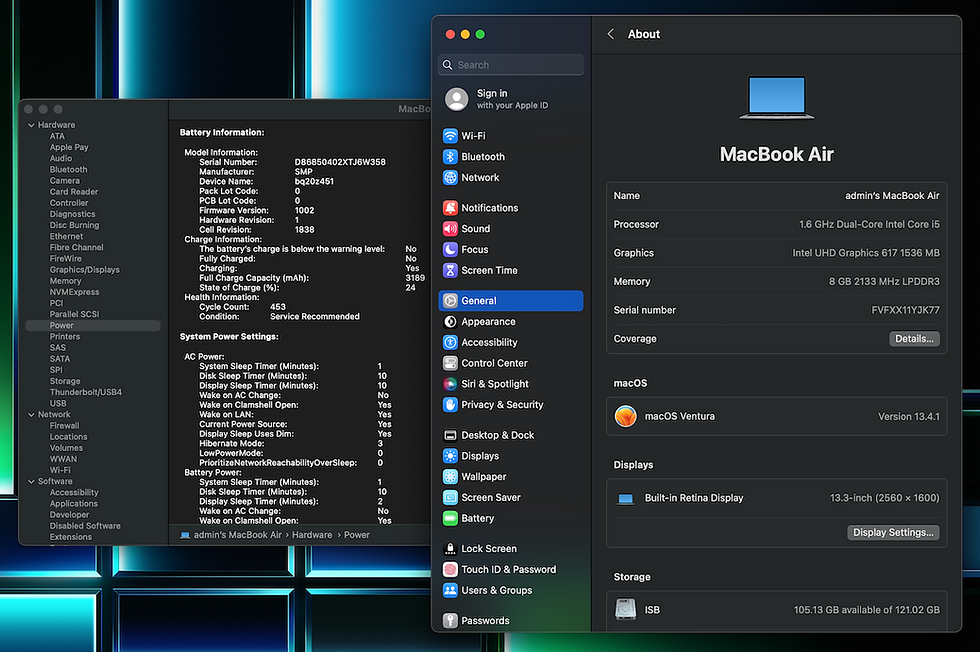Click the Network globe icon
This screenshot has width=980, height=652.
point(450,178)
